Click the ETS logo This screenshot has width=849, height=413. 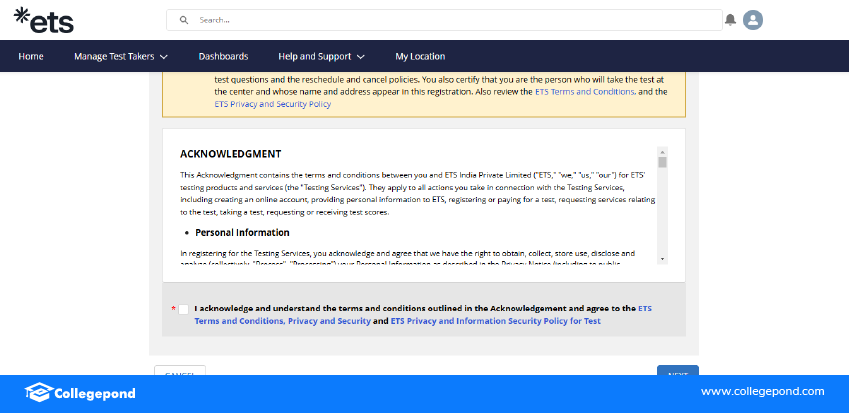[x=43, y=20]
